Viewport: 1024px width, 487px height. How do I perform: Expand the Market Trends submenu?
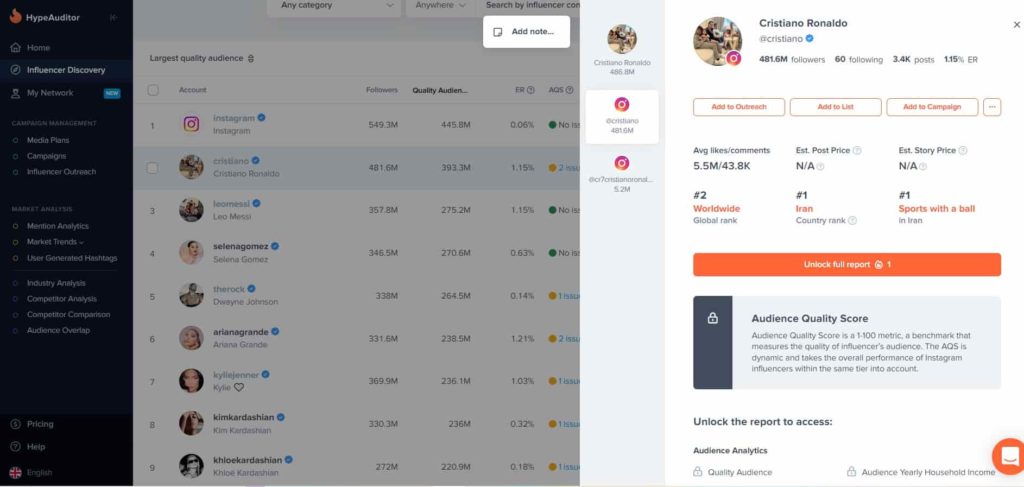(56, 242)
